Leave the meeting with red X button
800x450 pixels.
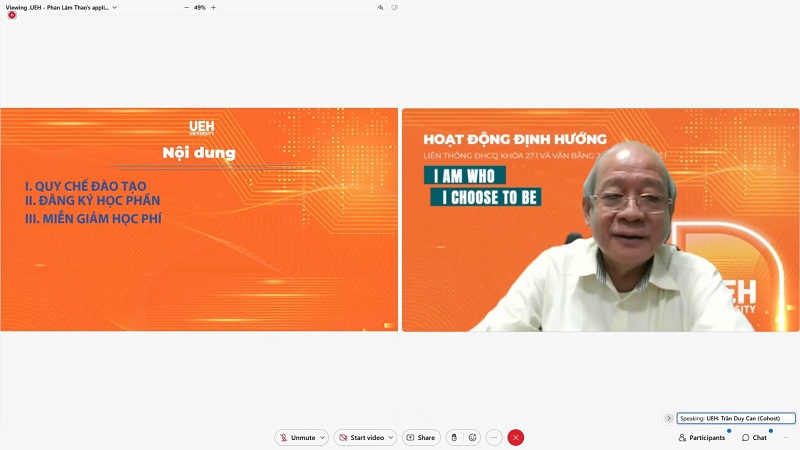tap(516, 437)
